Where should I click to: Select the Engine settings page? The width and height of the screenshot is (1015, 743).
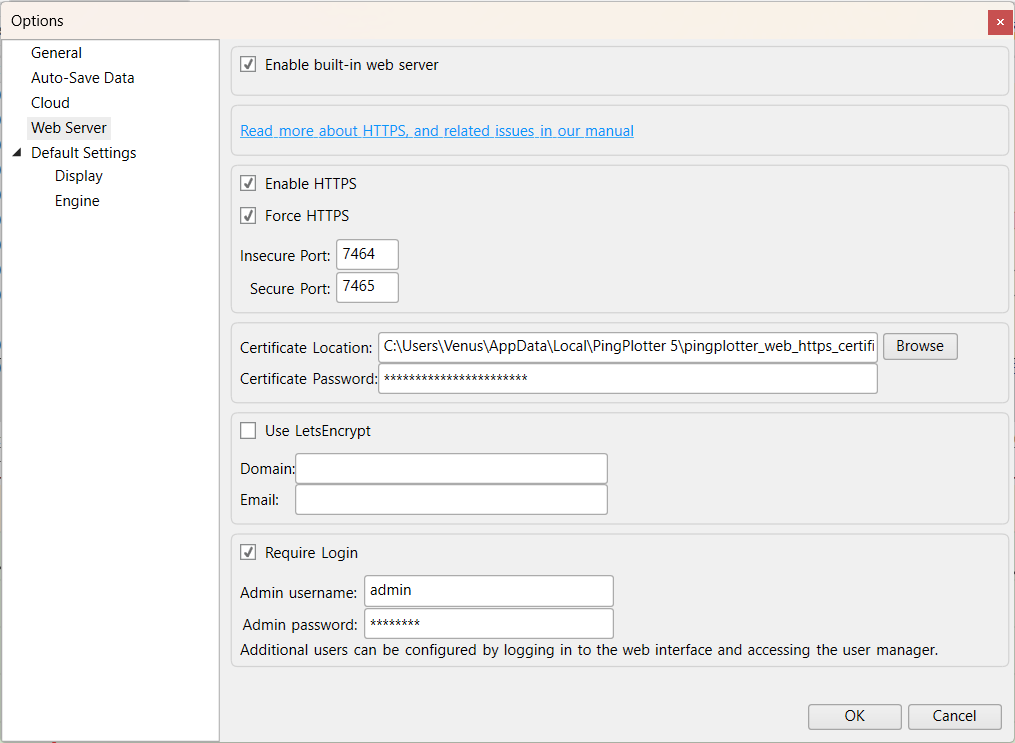(x=77, y=200)
